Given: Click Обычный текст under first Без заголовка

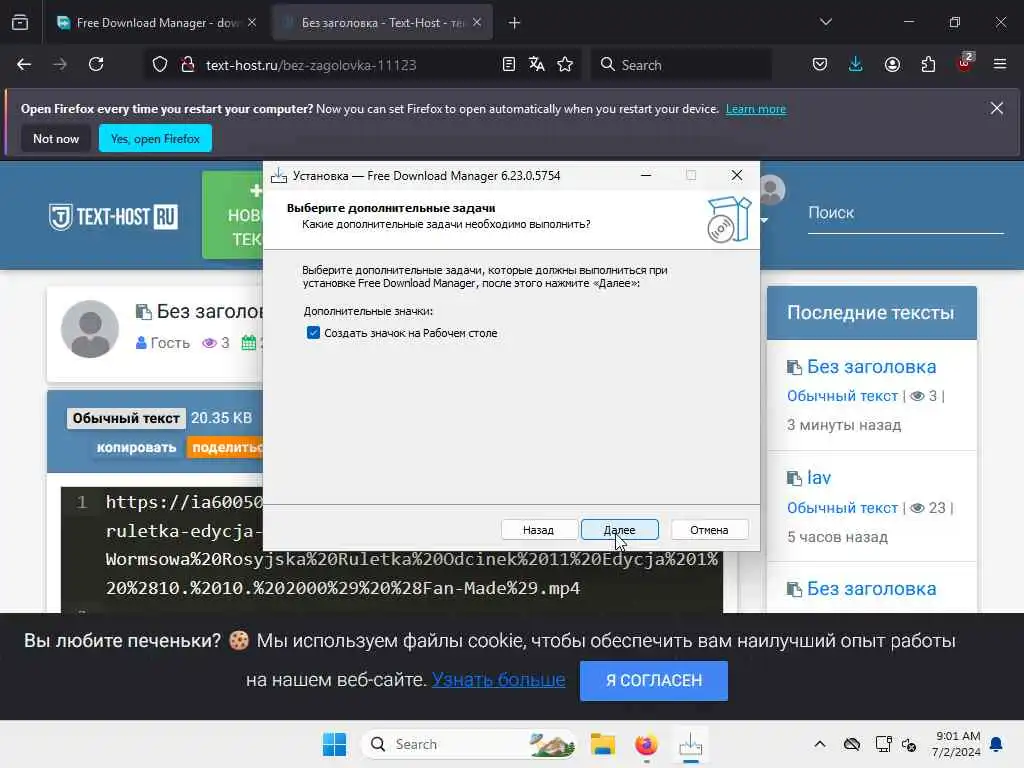Looking at the screenshot, I should click(x=842, y=396).
